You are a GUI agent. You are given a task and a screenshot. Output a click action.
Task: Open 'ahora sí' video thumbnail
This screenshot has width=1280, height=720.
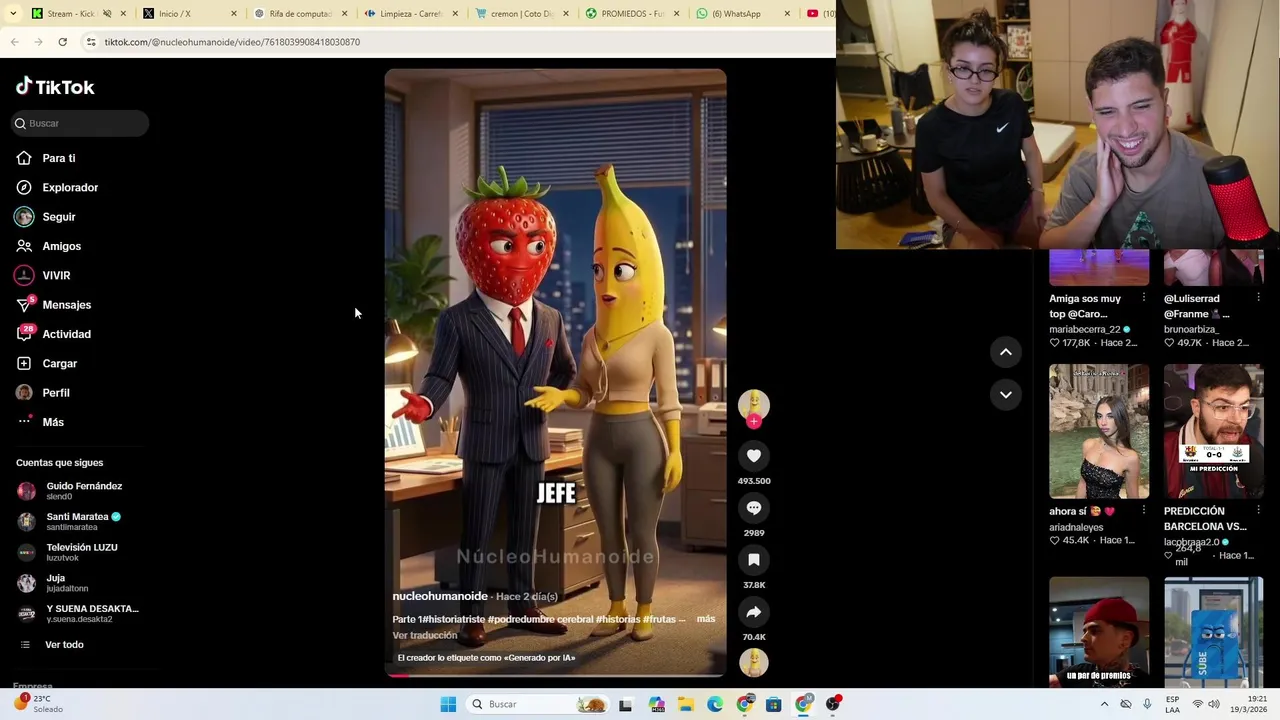[1099, 431]
